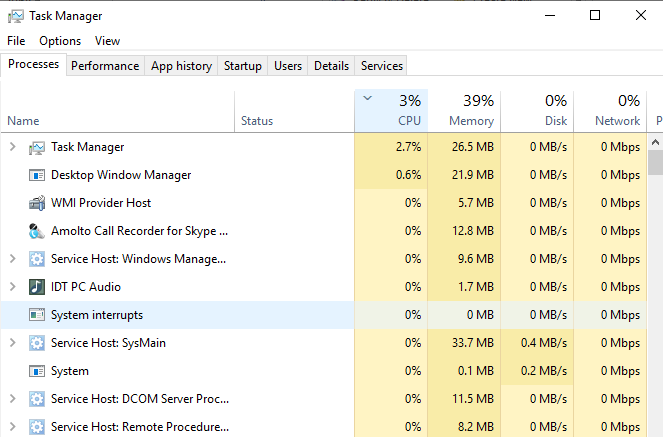Image resolution: width=663 pixels, height=437 pixels.
Task: Click the Amolto Call Recorder icon
Action: click(37, 231)
